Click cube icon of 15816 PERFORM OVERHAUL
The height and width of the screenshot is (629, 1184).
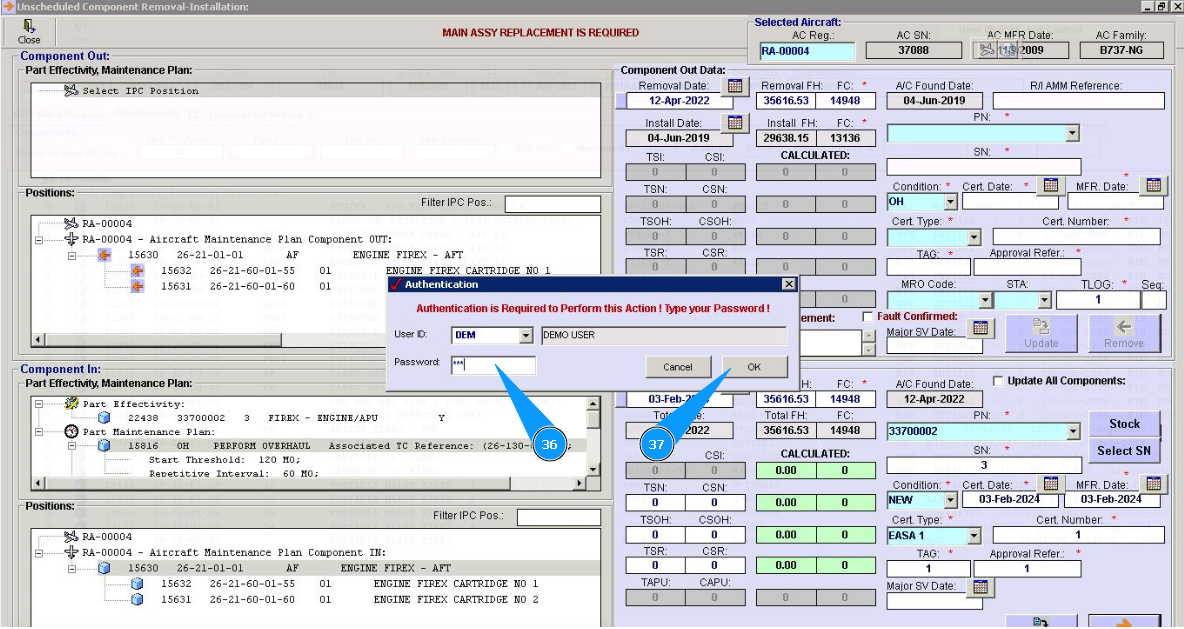(x=104, y=446)
